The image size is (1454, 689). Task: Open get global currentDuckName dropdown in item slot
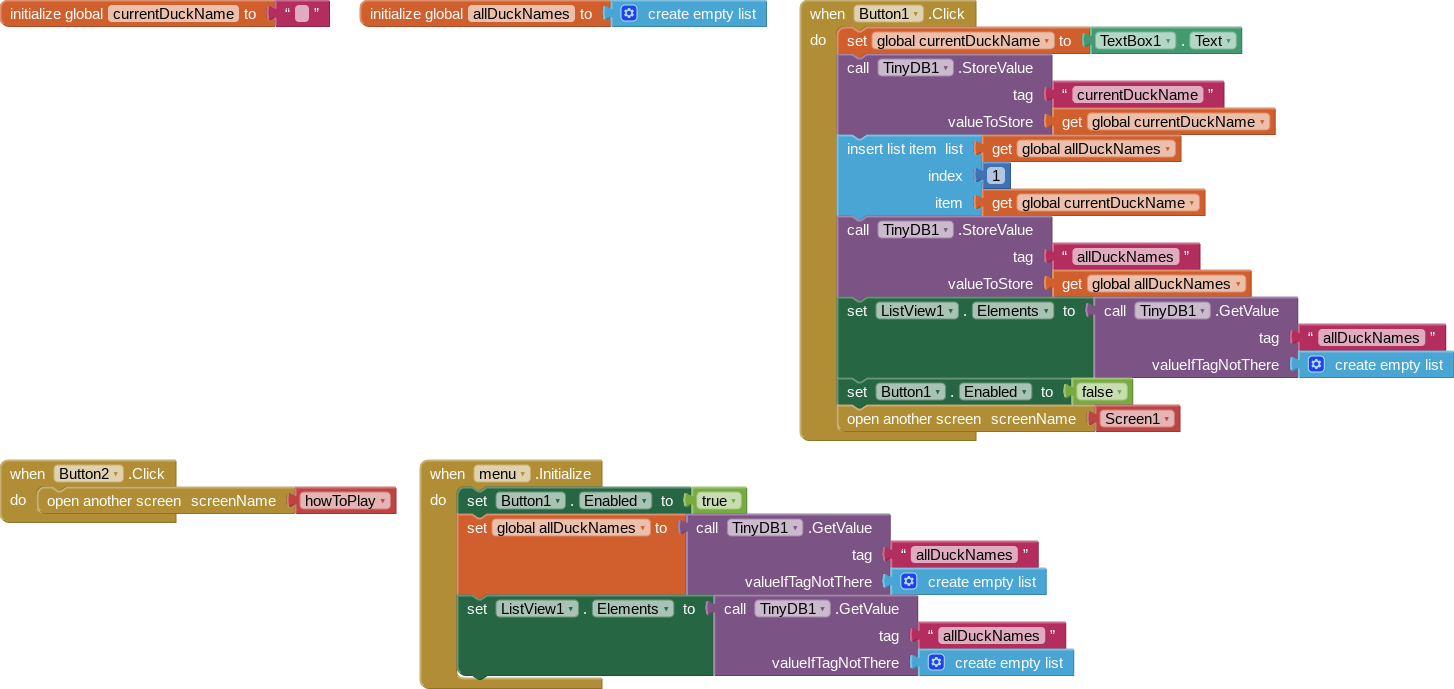[x=1108, y=203]
